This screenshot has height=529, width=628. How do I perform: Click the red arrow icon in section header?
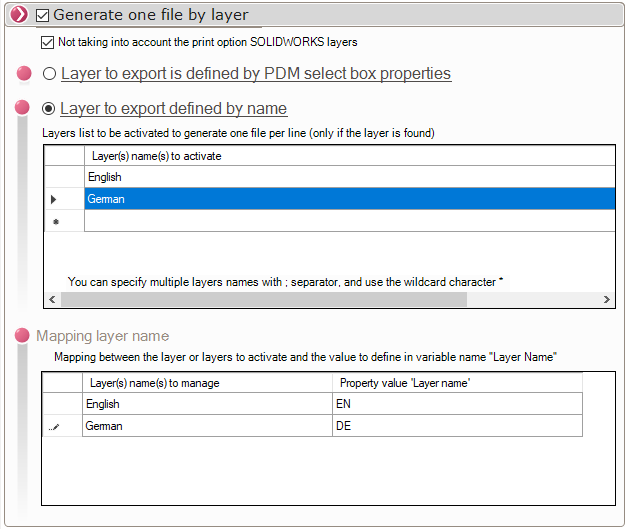[18, 15]
